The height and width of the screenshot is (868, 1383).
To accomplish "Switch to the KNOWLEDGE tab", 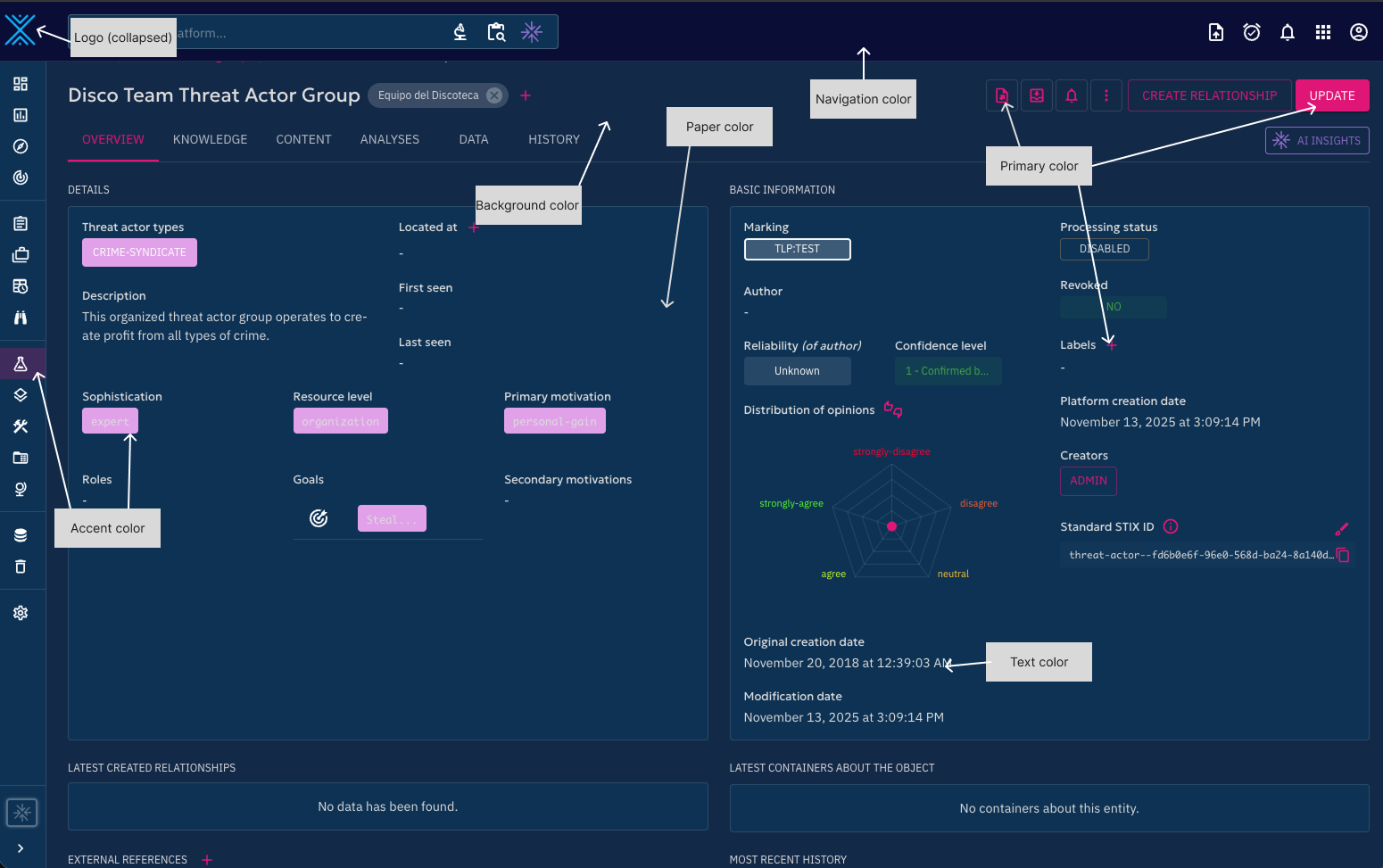I will [x=210, y=140].
